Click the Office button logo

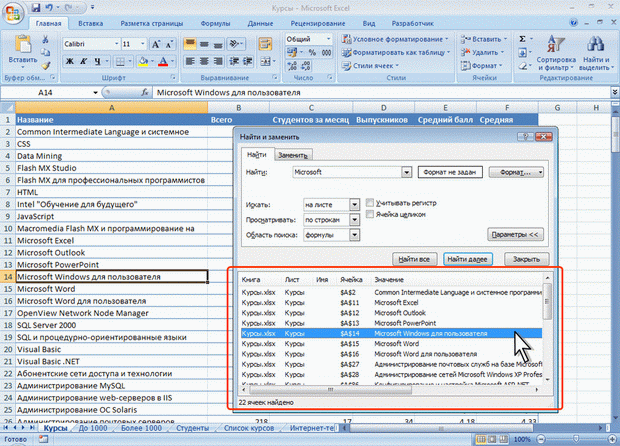coord(13,13)
